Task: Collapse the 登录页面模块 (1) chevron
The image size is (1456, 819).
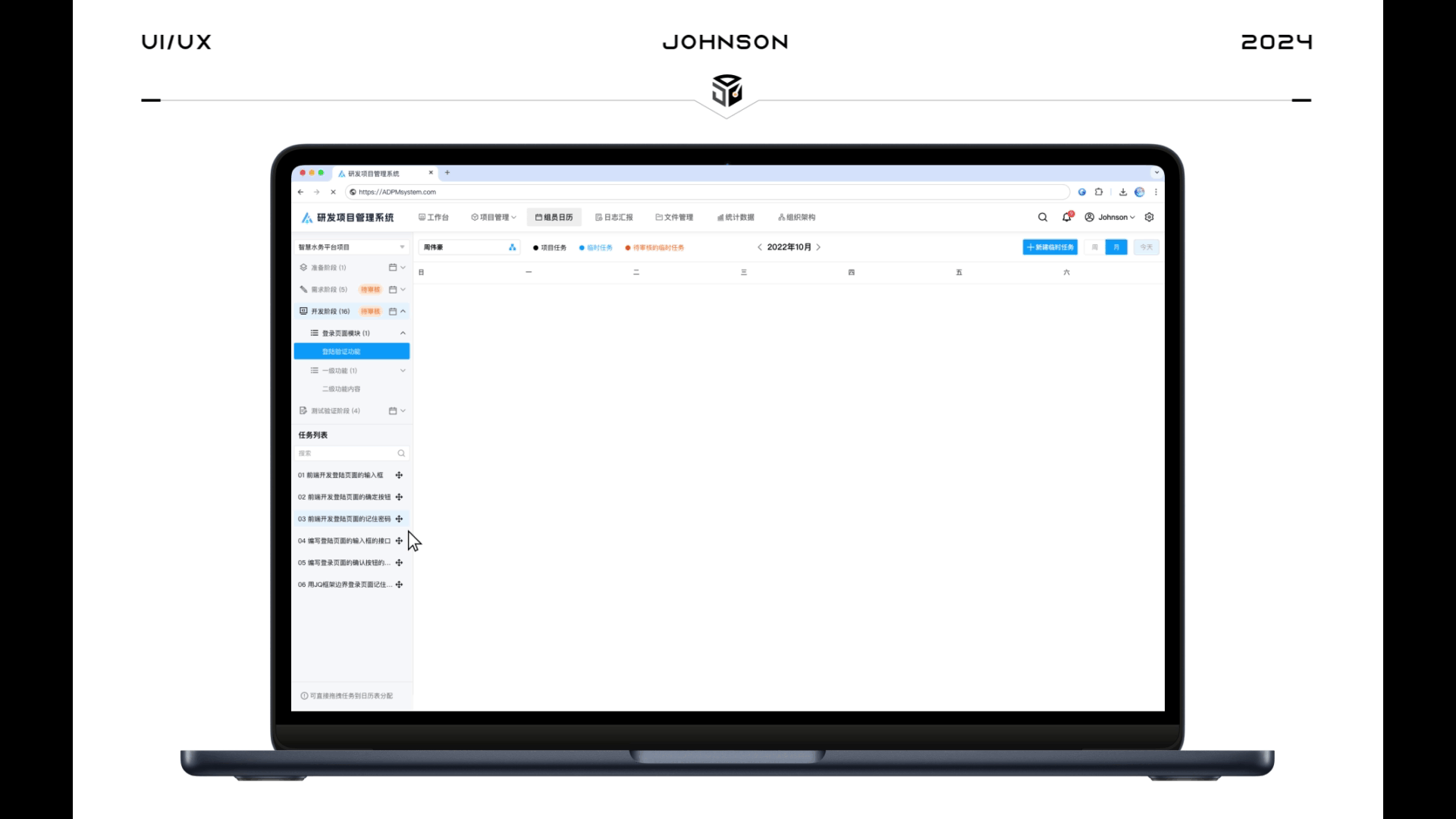Action: coord(403,334)
